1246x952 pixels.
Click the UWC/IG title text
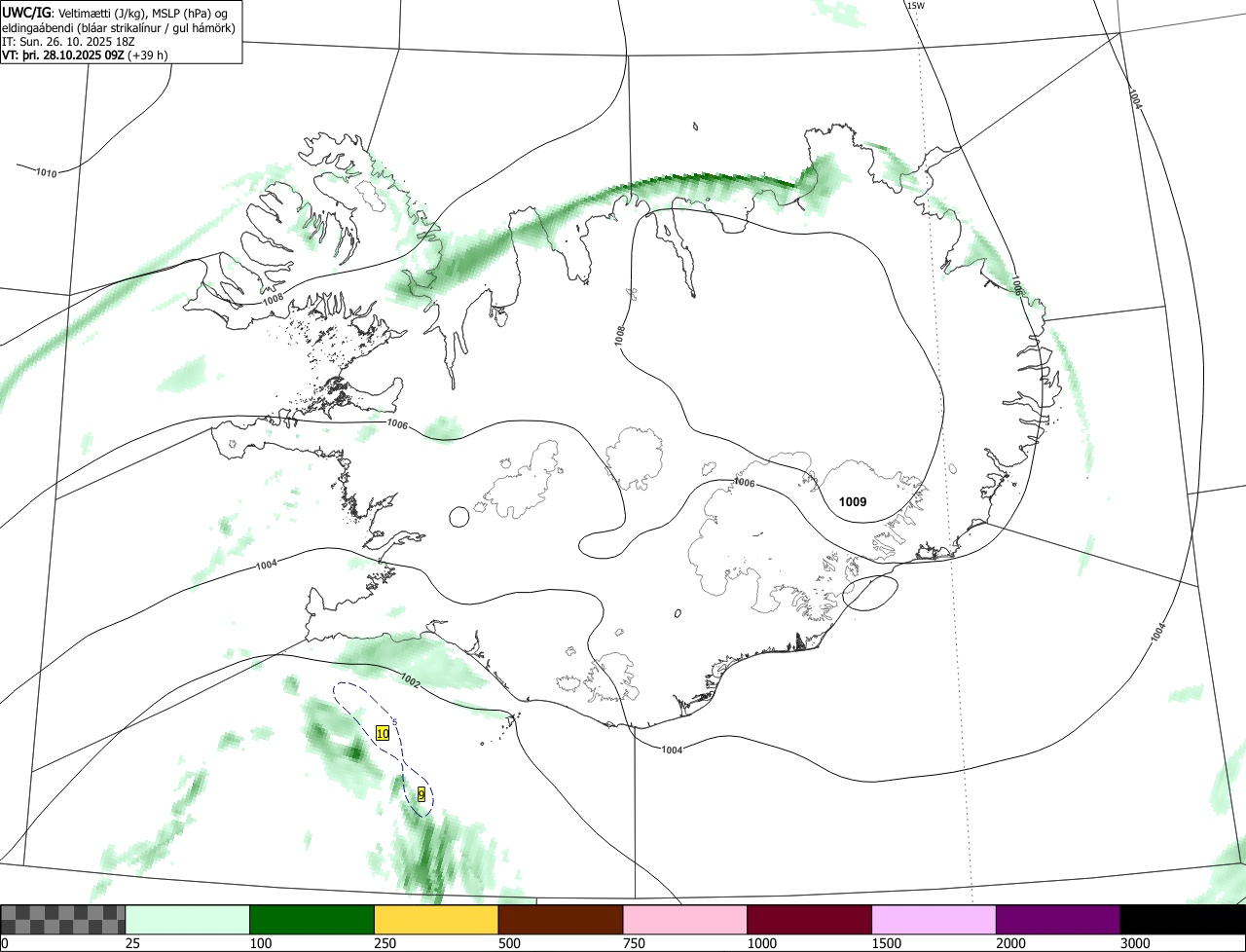pos(26,12)
